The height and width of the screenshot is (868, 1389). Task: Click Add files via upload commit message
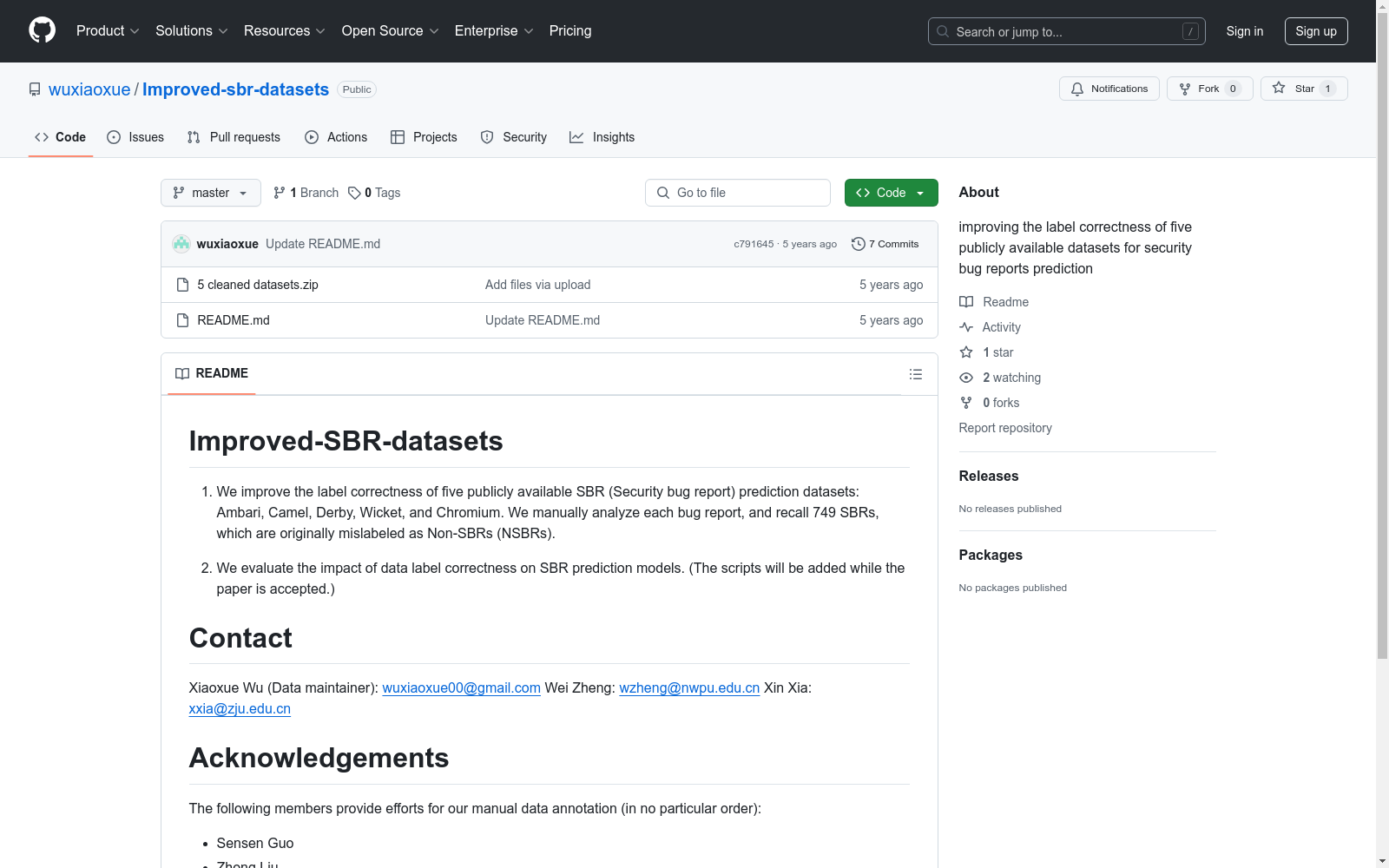pos(538,285)
